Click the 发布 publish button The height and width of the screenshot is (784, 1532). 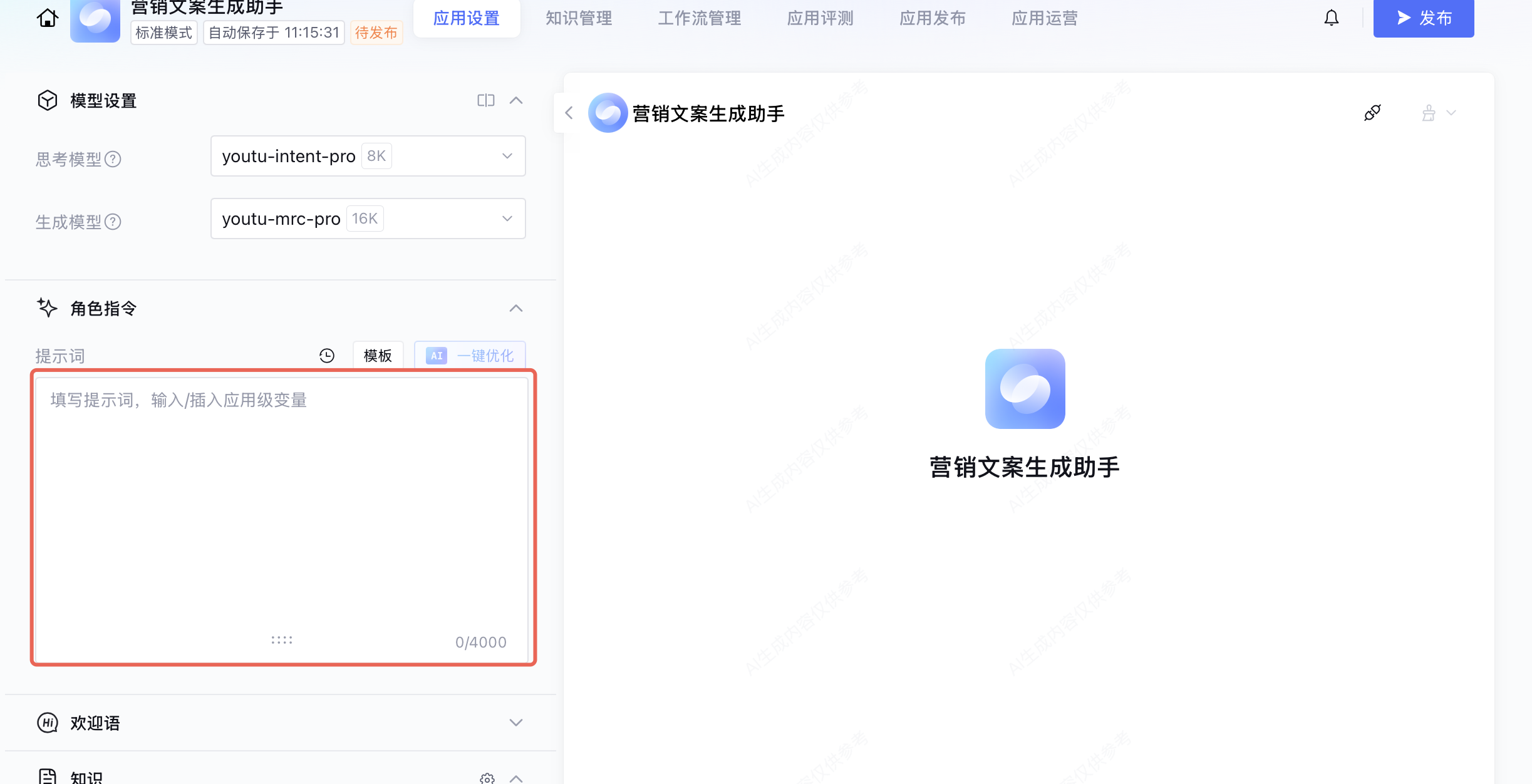1423,18
